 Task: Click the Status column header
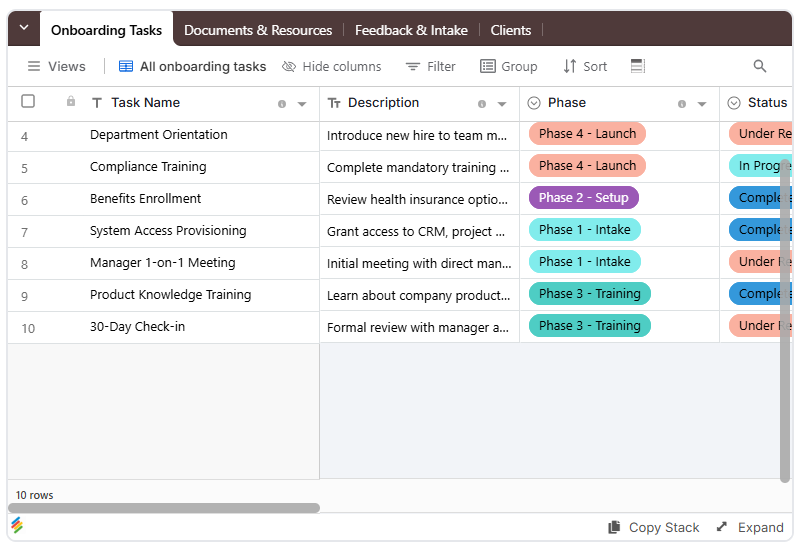coord(756,103)
